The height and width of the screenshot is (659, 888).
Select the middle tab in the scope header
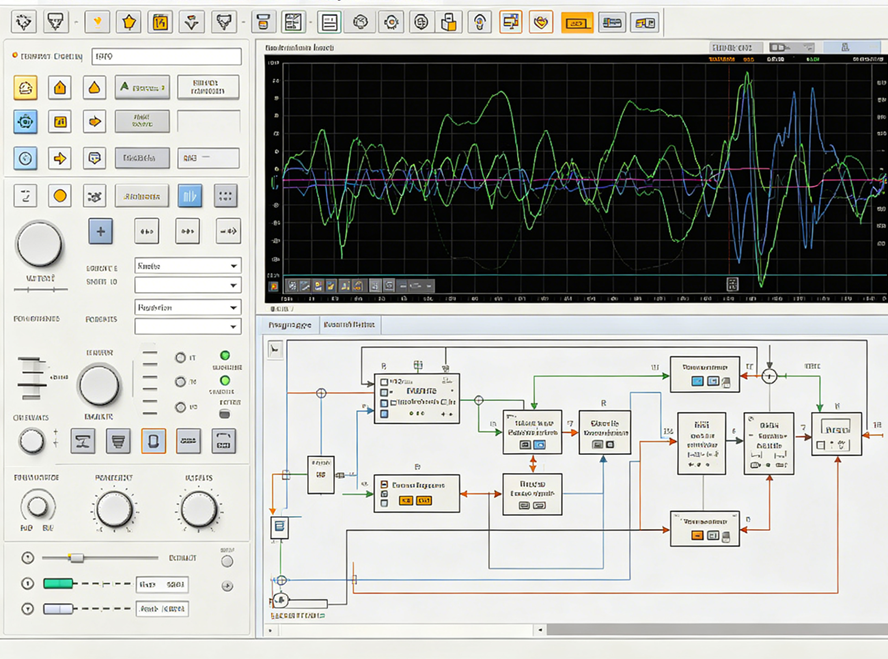click(792, 48)
